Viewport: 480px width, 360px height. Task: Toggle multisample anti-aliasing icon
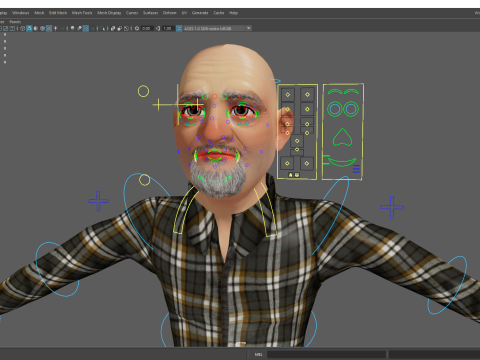coord(86,28)
